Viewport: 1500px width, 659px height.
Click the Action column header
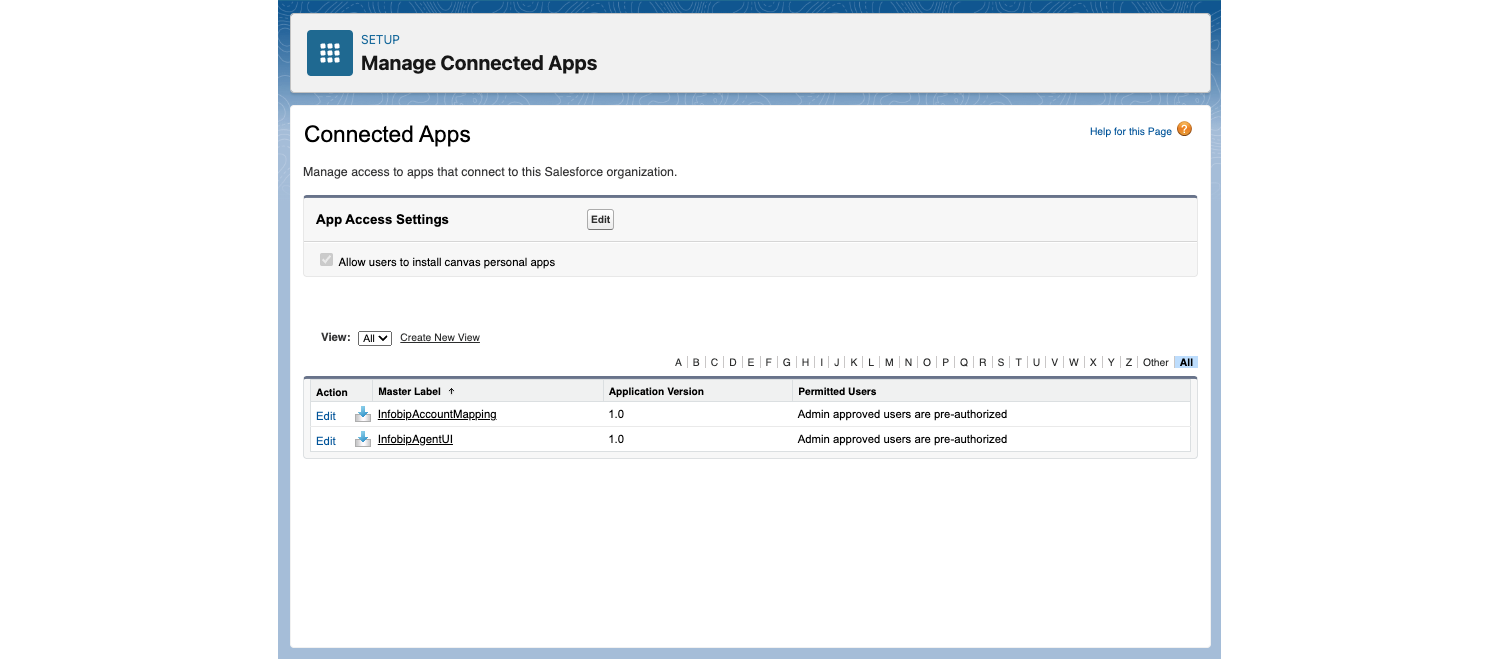(x=332, y=393)
